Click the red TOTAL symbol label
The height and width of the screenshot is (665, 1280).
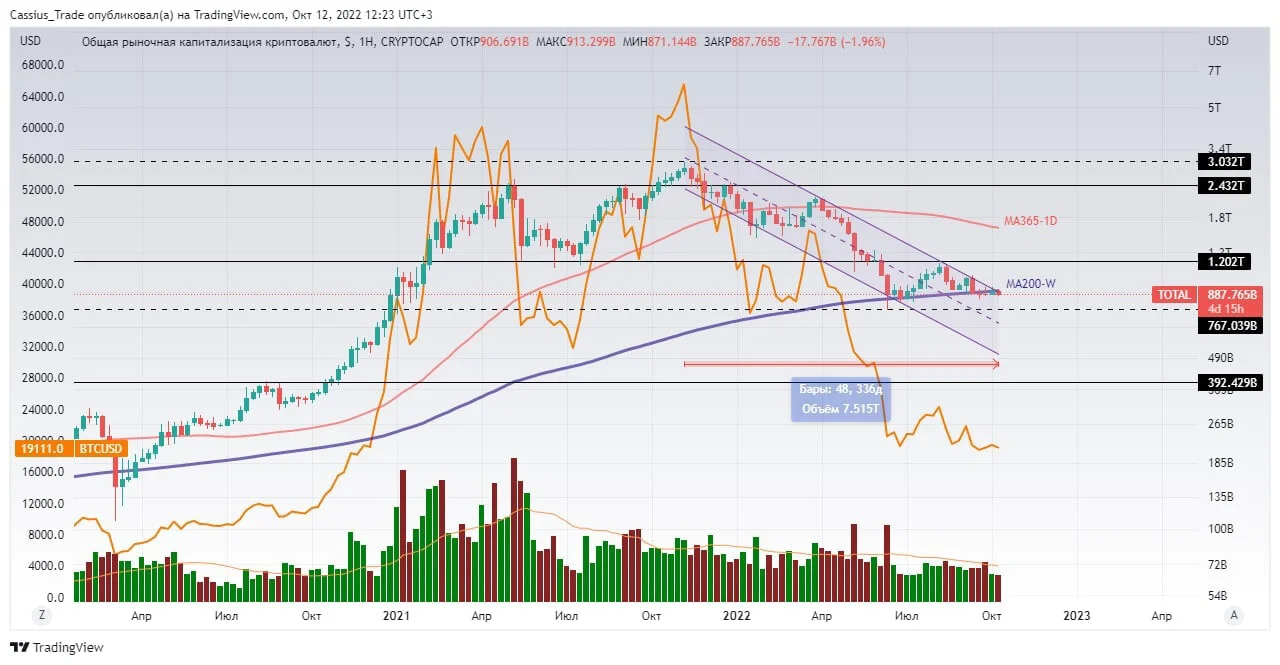pos(1175,295)
